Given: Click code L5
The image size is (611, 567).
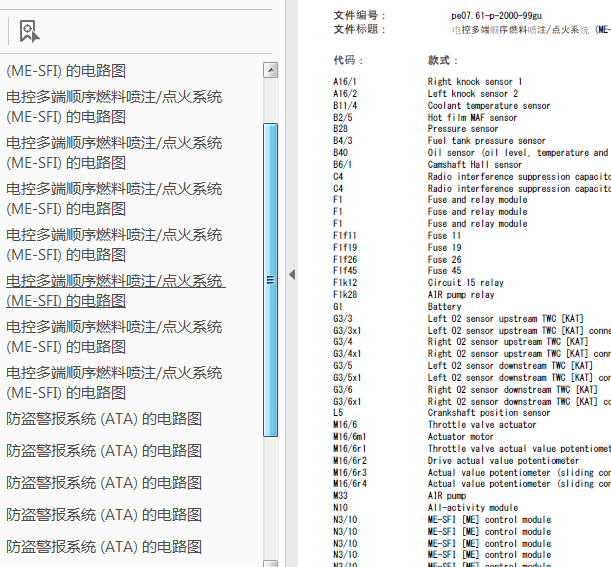Looking at the screenshot, I should click(338, 413).
